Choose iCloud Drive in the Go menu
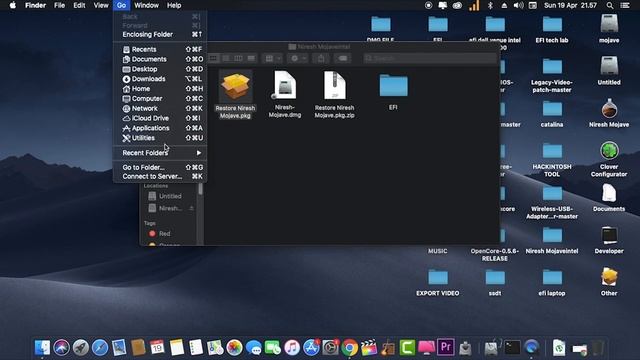 coord(160,118)
